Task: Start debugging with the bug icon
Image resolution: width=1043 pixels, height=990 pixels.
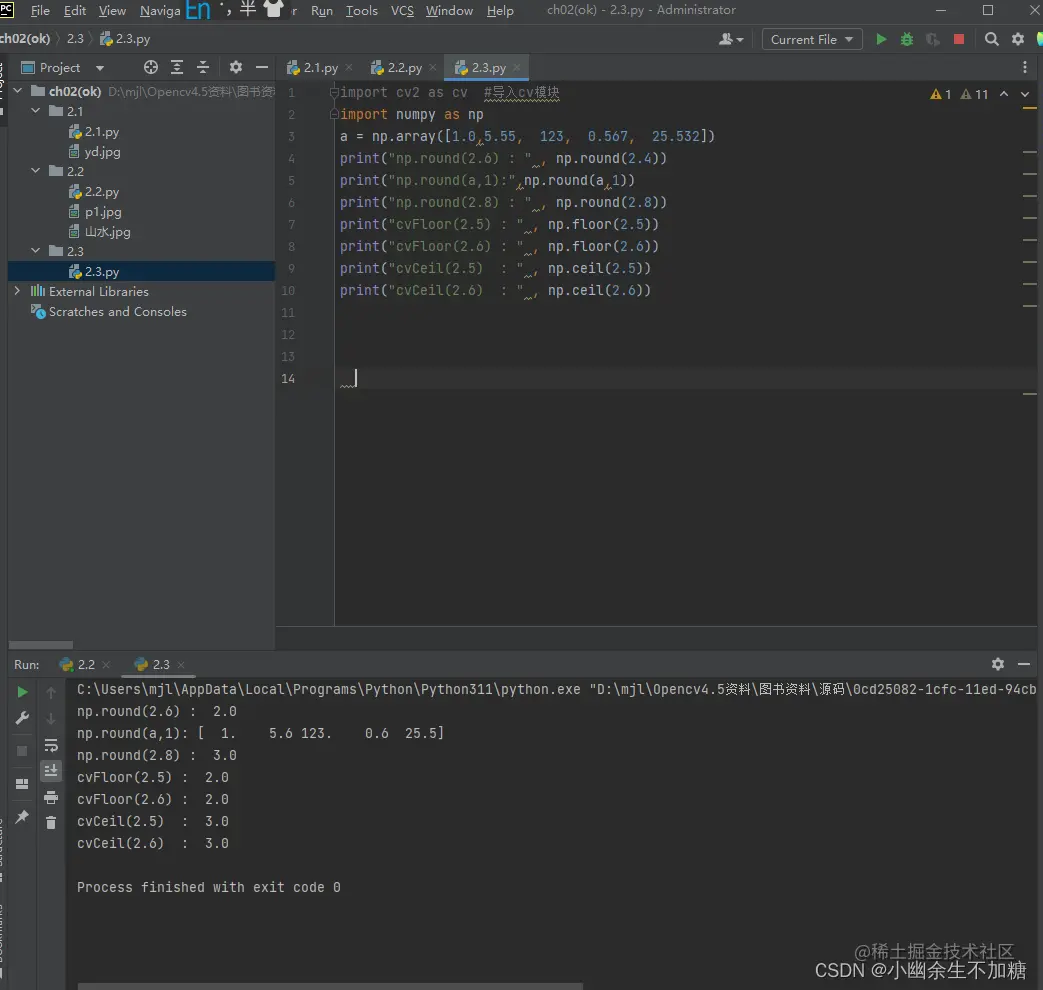Action: click(907, 39)
